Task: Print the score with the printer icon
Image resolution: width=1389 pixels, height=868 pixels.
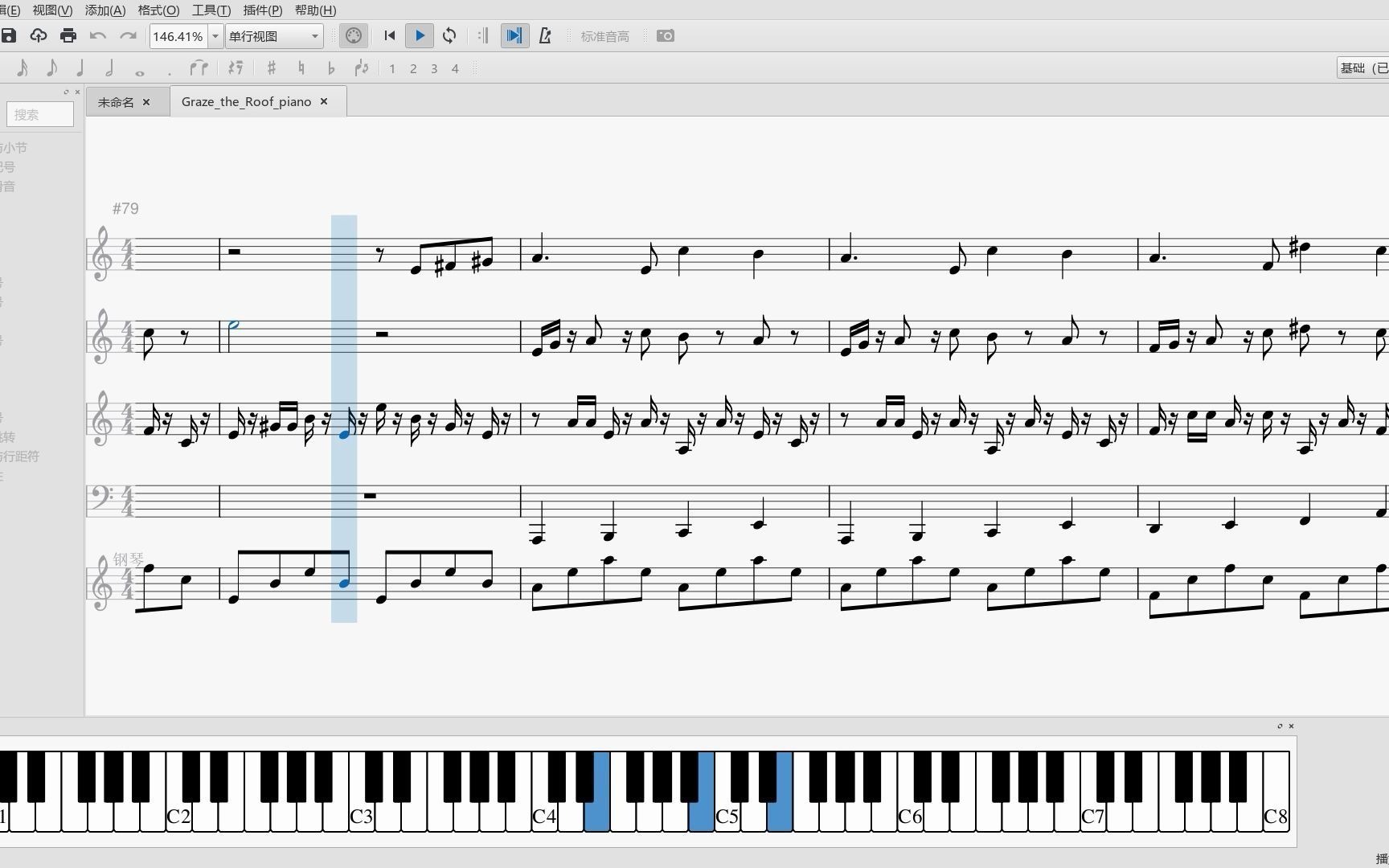Action: [68, 36]
